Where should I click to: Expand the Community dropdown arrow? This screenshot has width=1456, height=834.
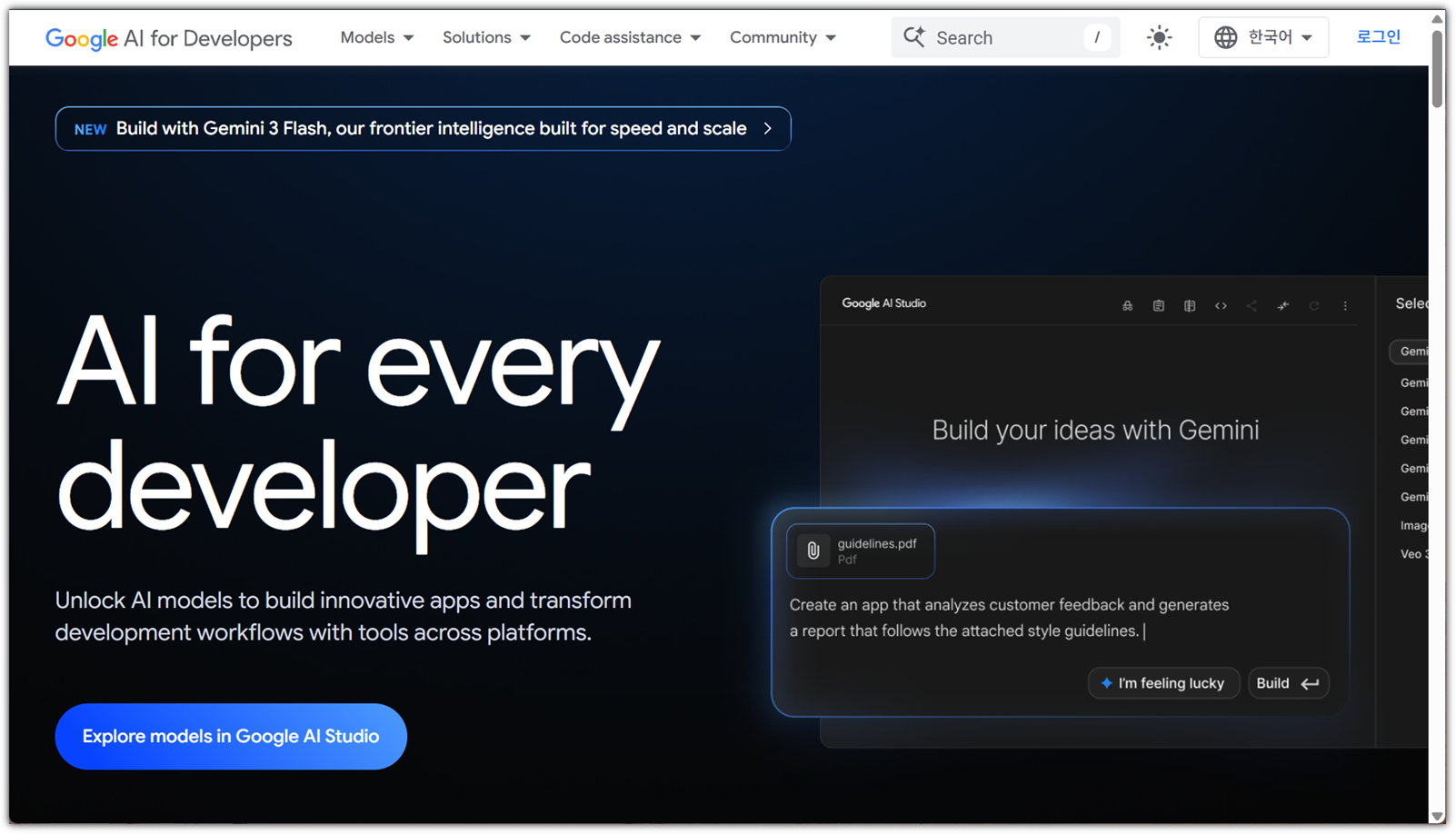coord(831,38)
